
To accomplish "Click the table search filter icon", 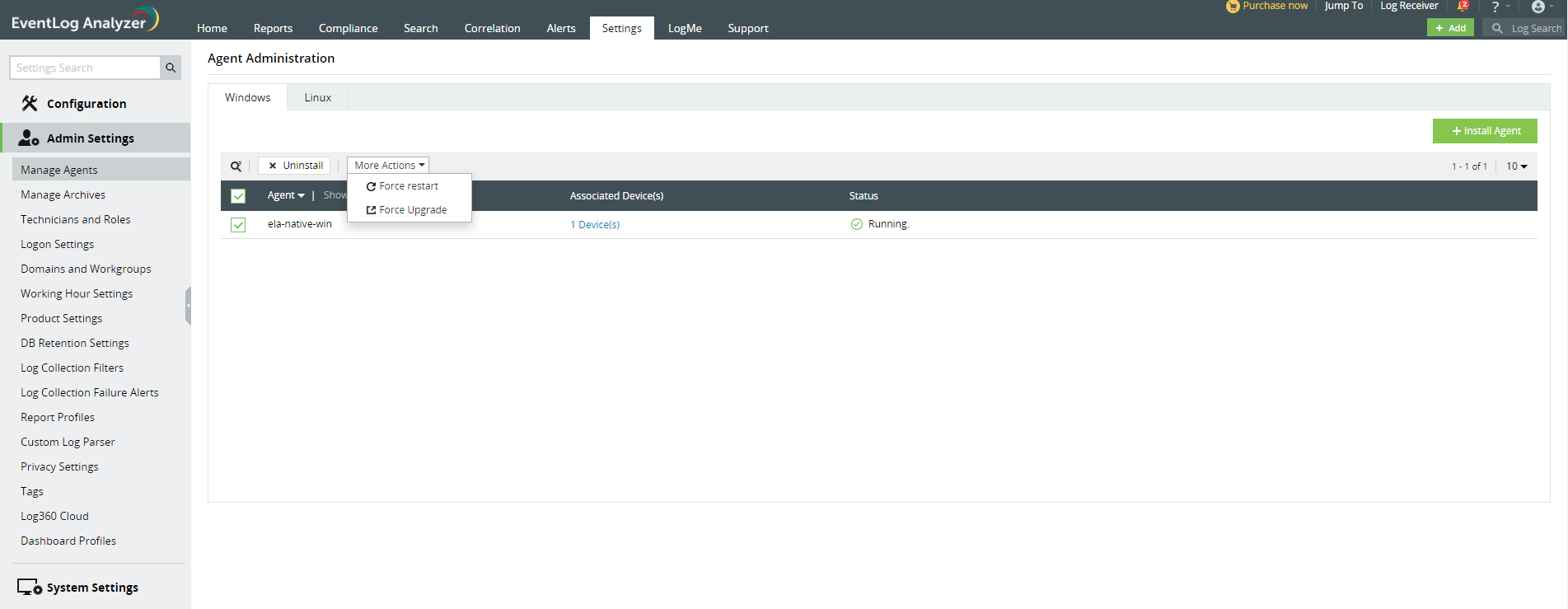I will (236, 166).
